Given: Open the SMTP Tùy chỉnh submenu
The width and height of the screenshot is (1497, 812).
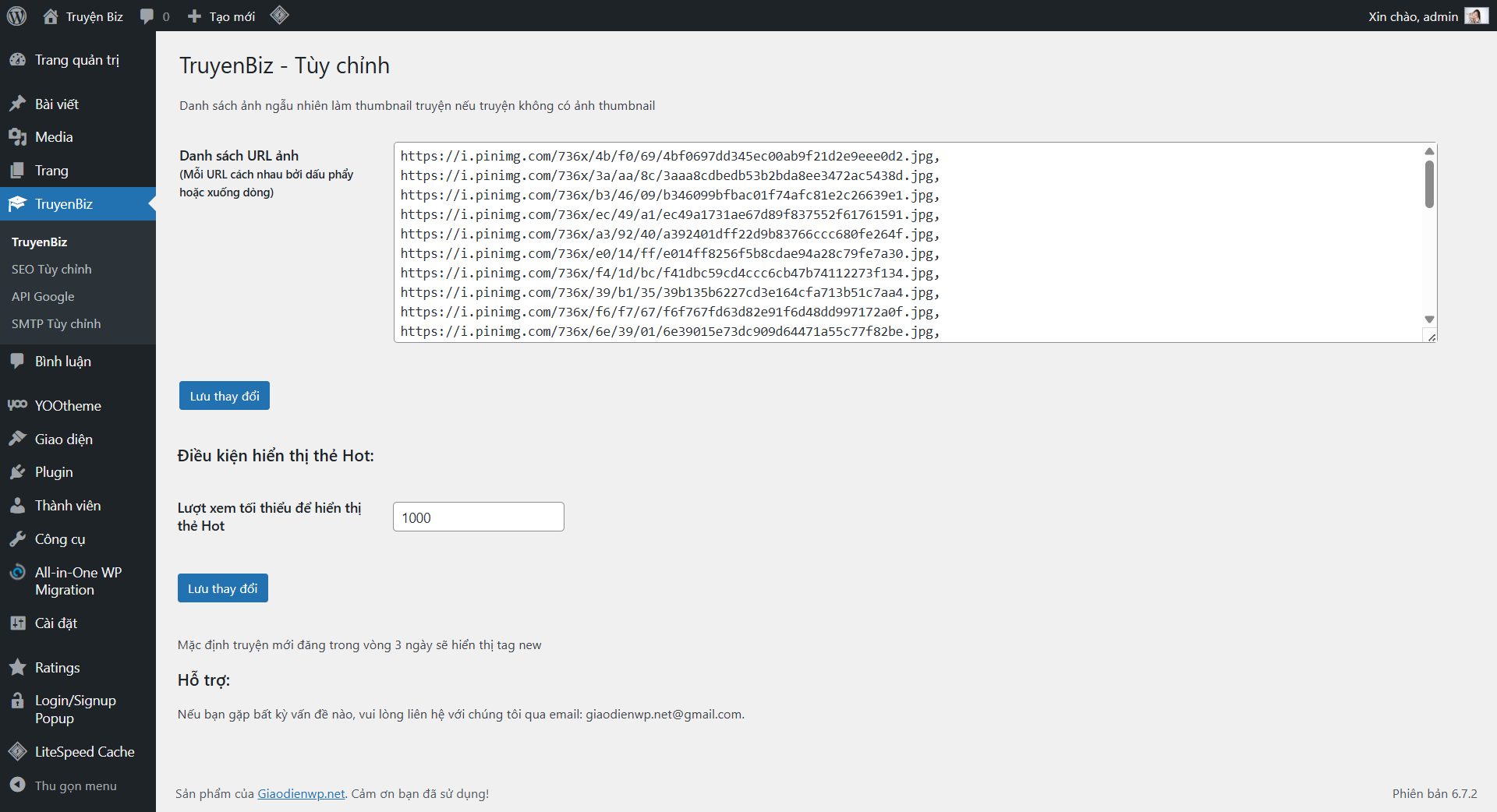Looking at the screenshot, I should [56, 324].
